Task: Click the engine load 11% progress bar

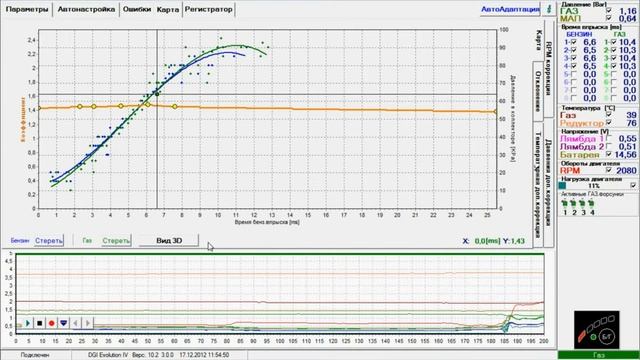Action: [x=593, y=186]
